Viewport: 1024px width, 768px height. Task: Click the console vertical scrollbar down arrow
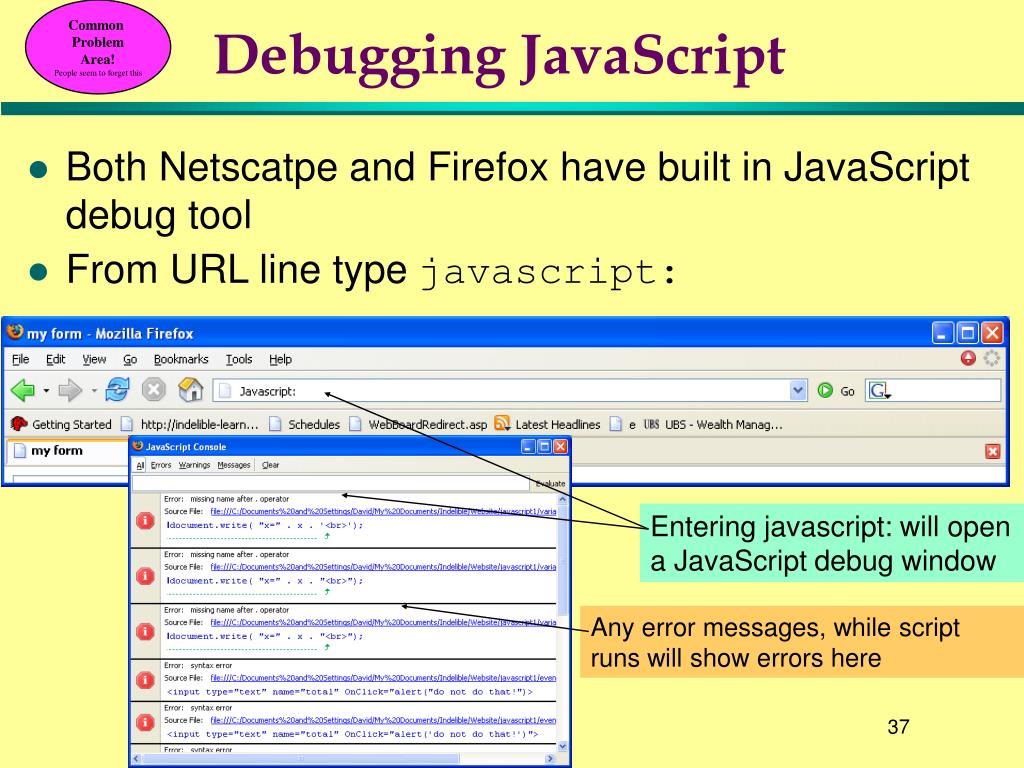(562, 746)
